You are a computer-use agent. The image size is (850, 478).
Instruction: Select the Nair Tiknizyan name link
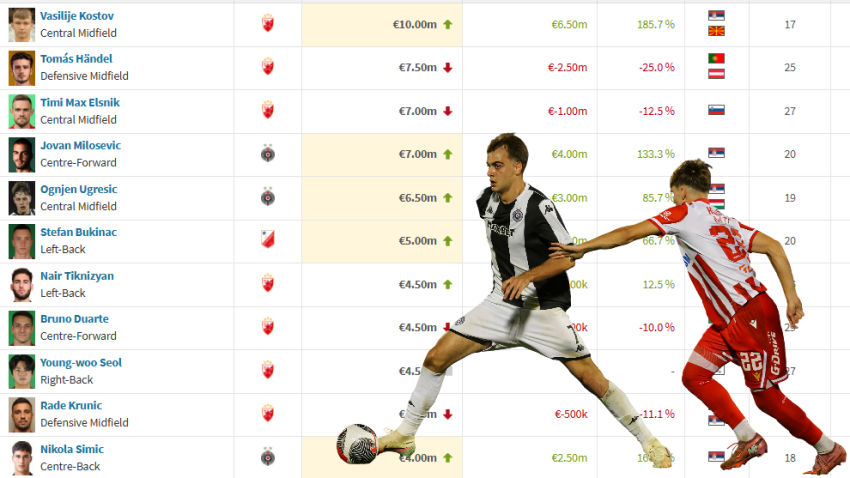pyautogui.click(x=77, y=276)
